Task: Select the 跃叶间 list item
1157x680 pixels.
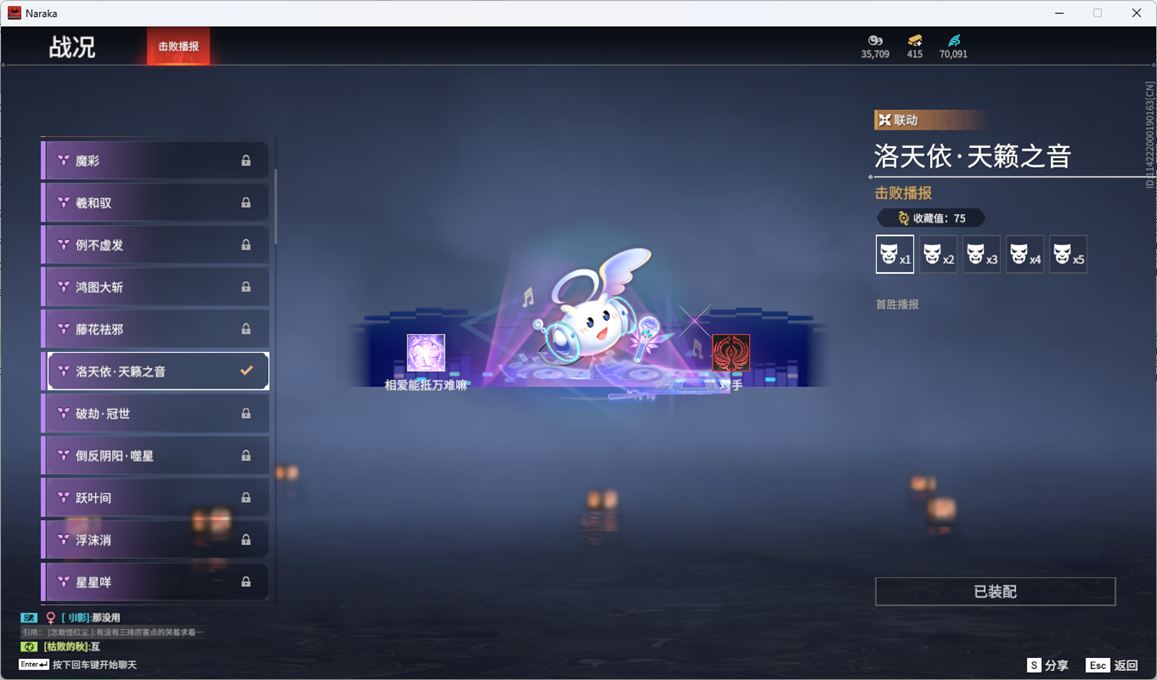Action: (x=155, y=498)
